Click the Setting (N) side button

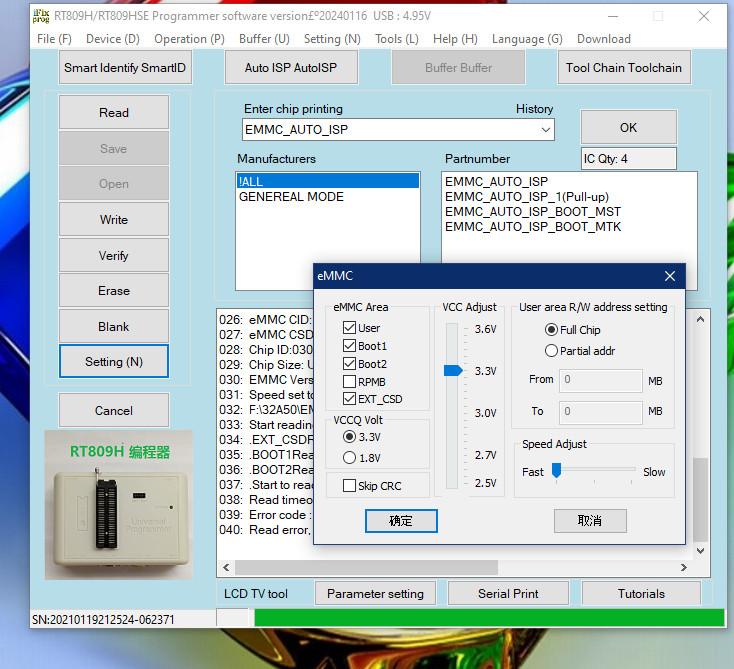click(x=114, y=361)
